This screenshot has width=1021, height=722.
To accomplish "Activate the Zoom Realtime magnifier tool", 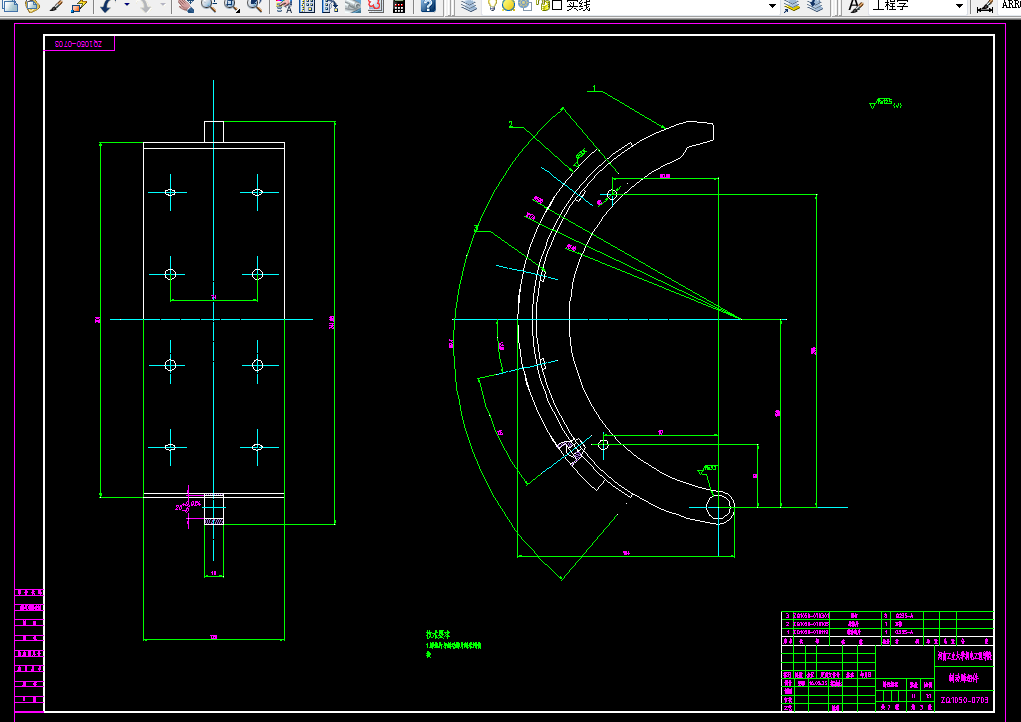I will (x=208, y=6).
